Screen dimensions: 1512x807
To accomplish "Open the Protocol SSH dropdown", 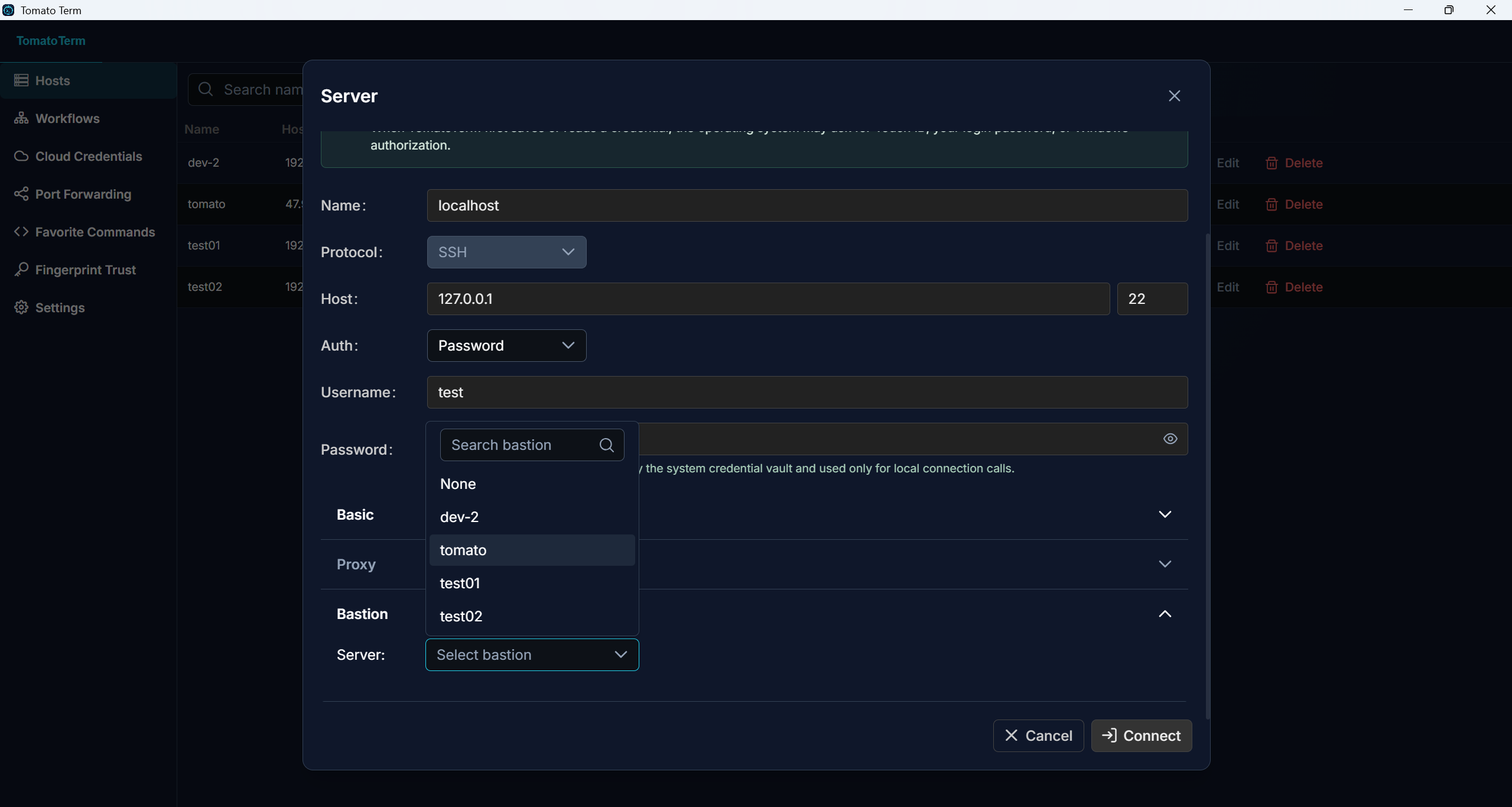I will 506,252.
